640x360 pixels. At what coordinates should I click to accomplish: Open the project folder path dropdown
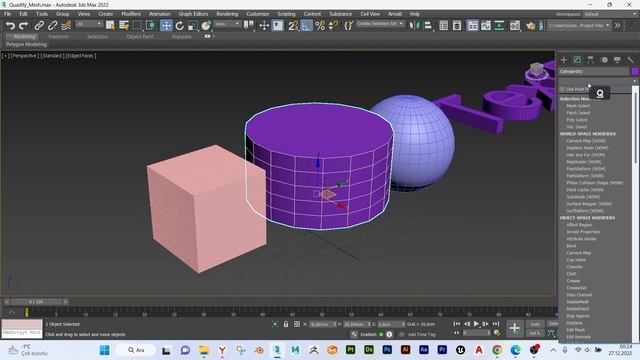pos(579,25)
